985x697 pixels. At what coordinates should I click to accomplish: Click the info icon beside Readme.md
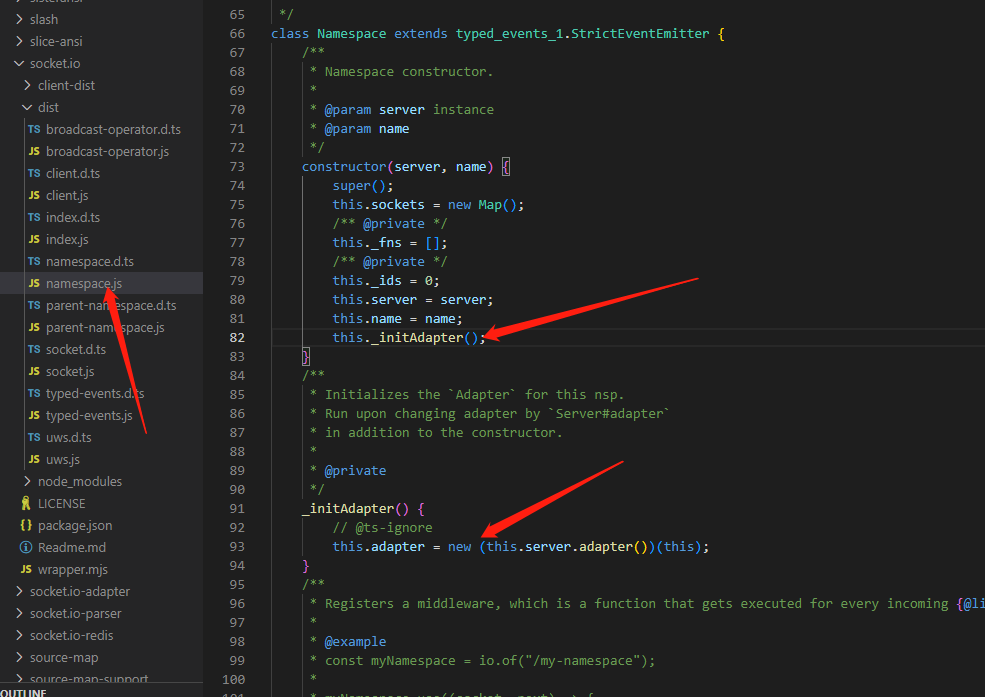click(x=28, y=547)
